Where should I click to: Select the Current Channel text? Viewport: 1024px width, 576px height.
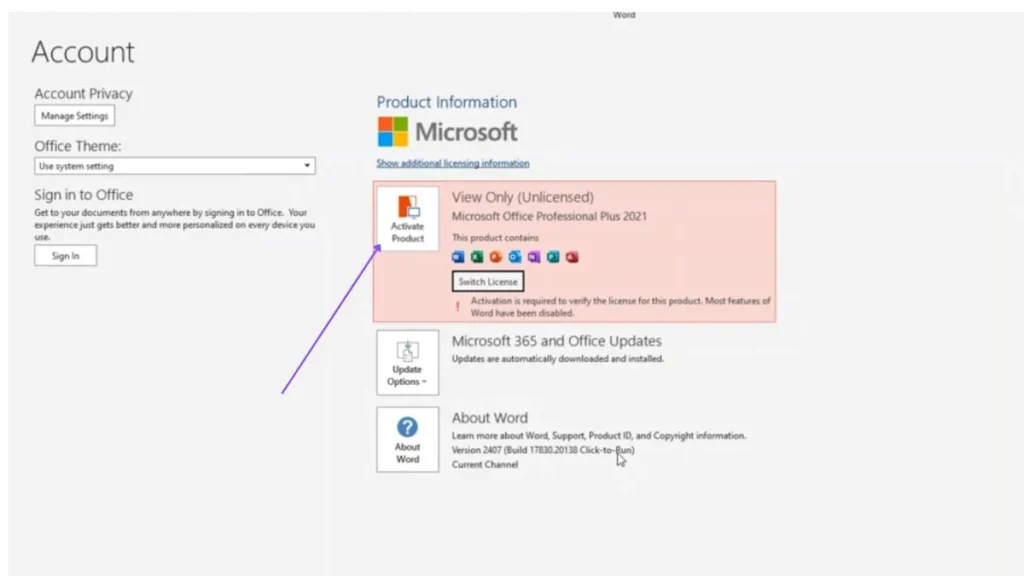pos(485,464)
